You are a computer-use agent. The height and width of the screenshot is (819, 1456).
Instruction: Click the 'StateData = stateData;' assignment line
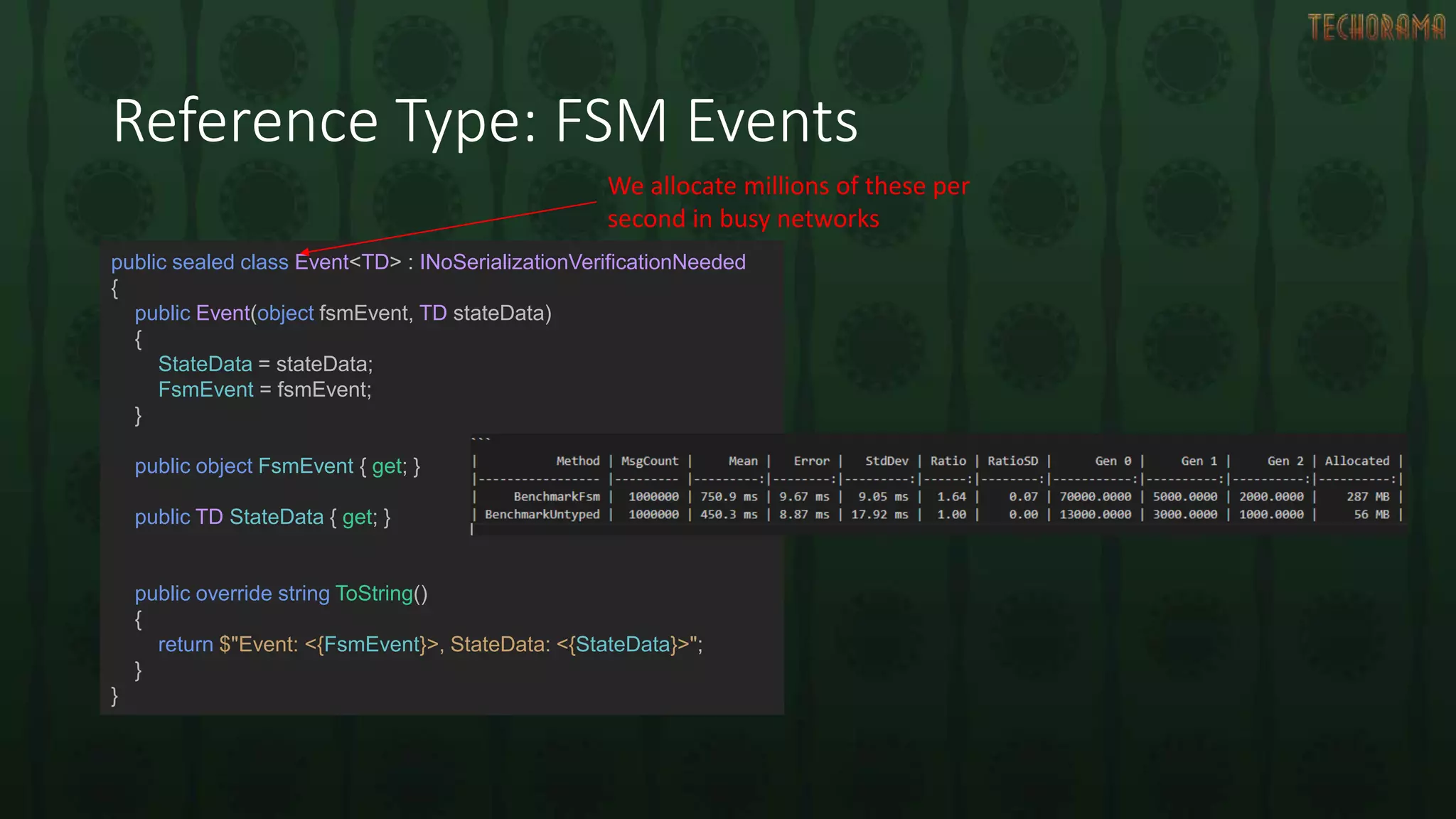[265, 364]
